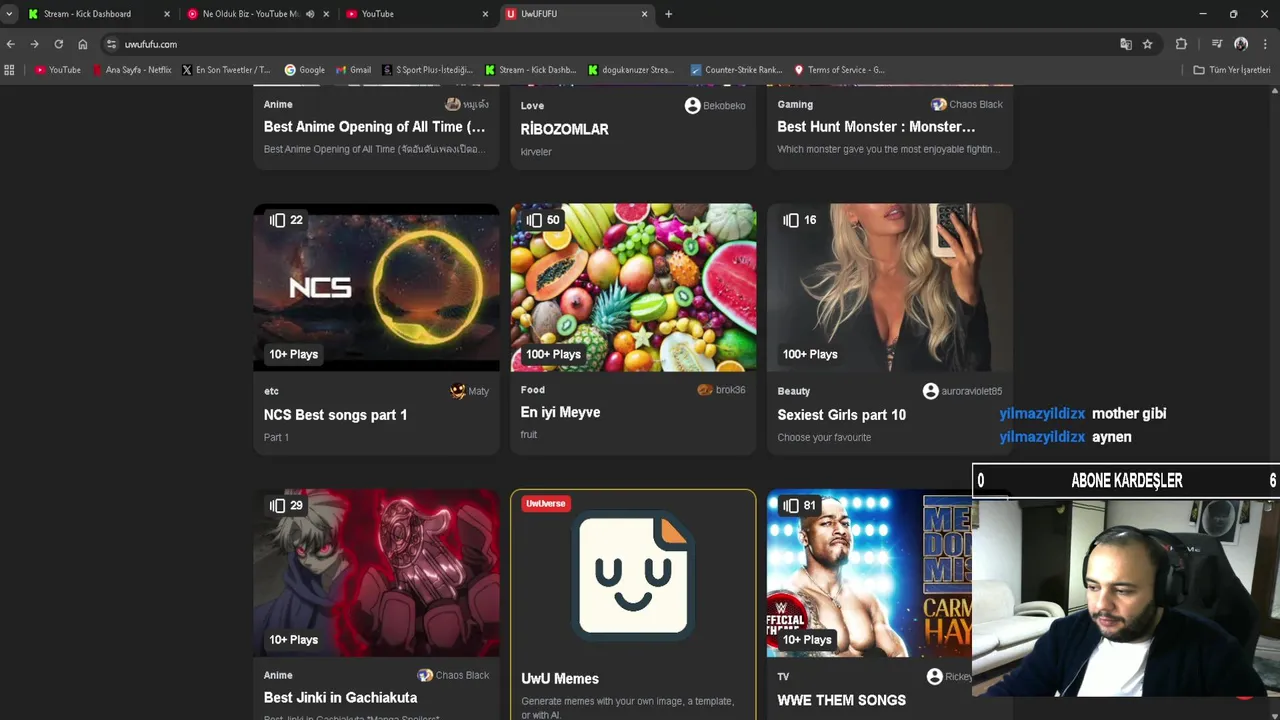Click the translate page icon

pos(1126,44)
